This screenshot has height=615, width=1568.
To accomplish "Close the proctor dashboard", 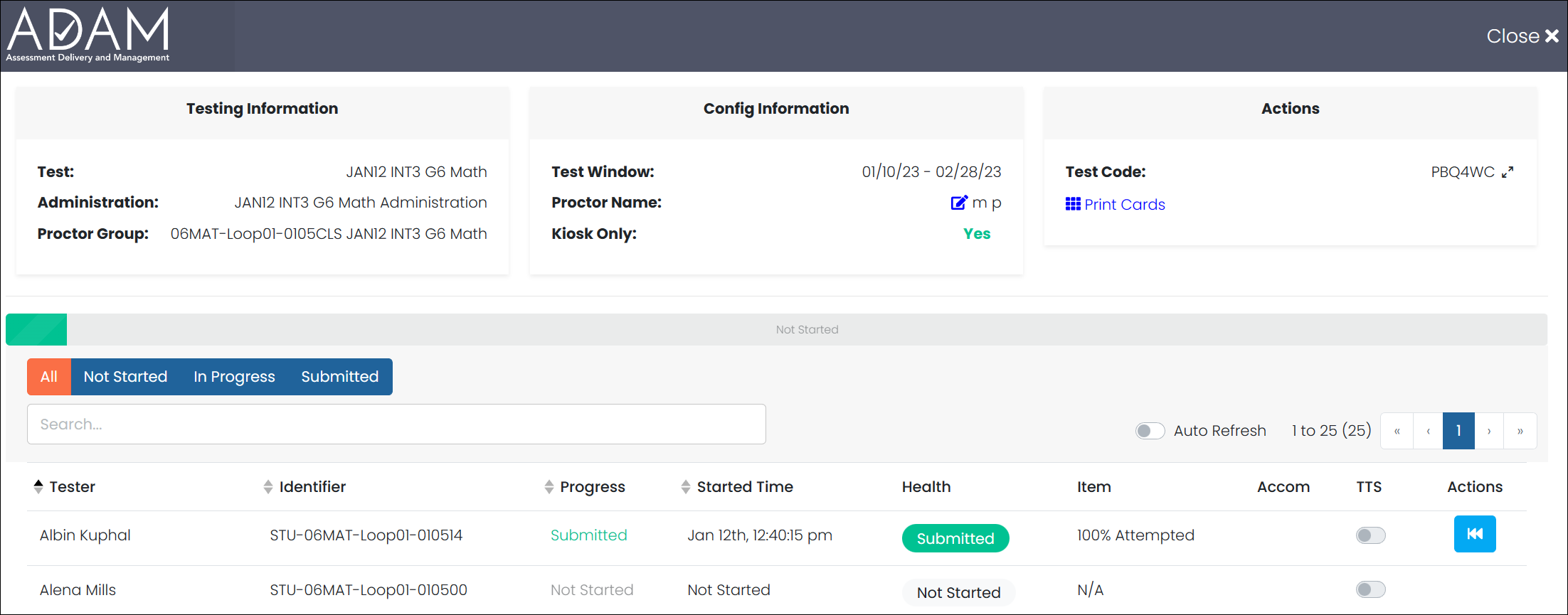I will point(1522,36).
